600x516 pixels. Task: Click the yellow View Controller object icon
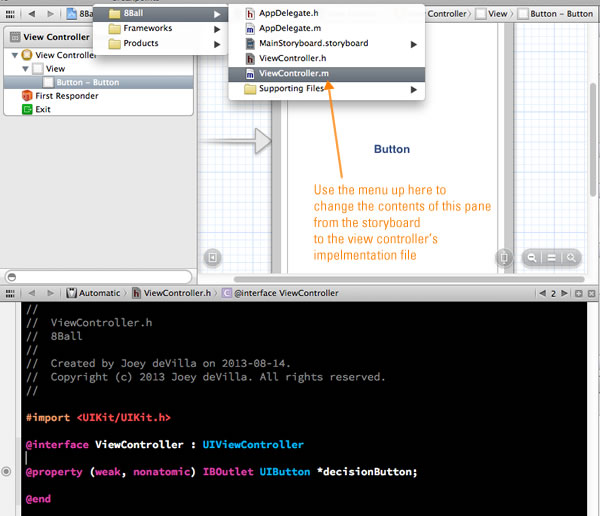click(27, 55)
